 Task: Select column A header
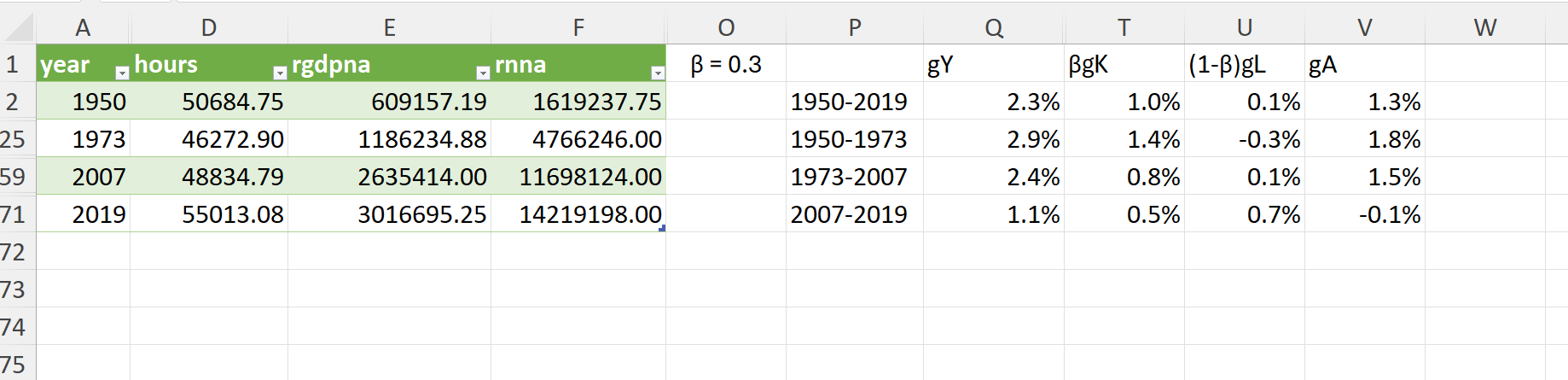[x=83, y=28]
